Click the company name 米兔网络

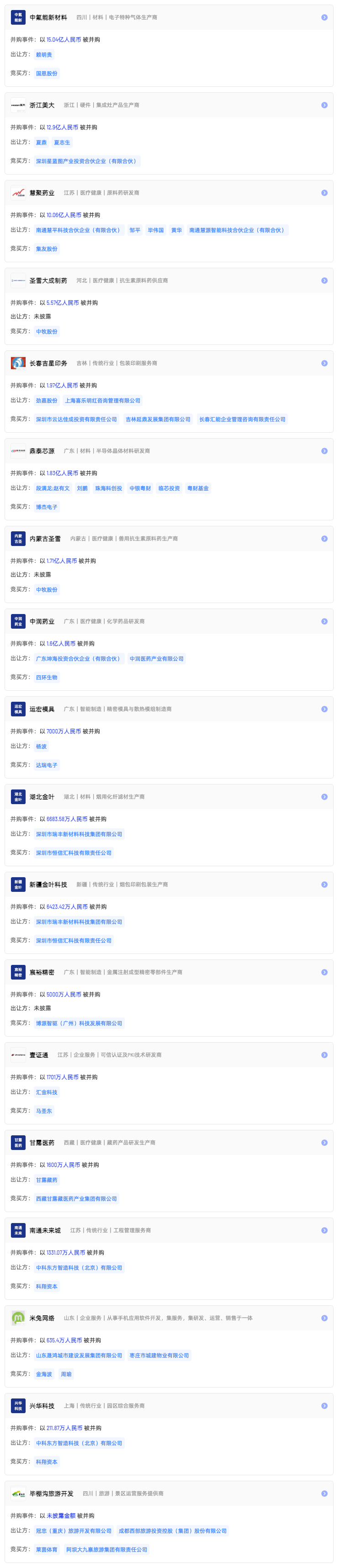[x=42, y=1318]
